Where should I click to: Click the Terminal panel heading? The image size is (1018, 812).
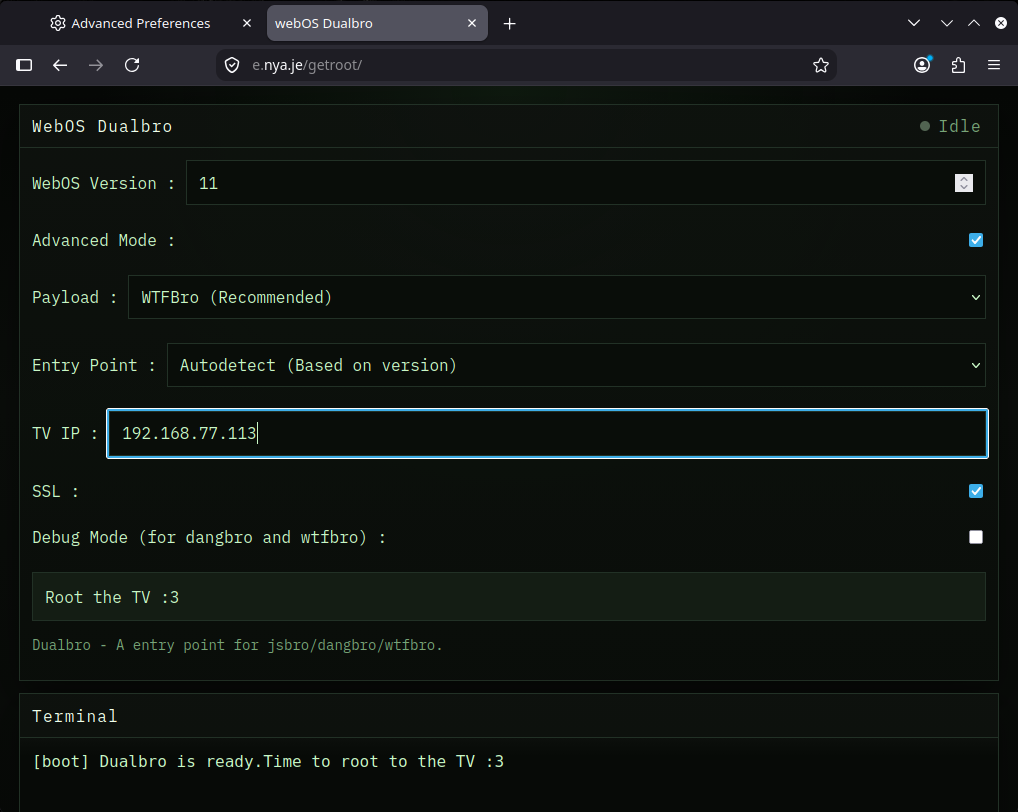[75, 716]
